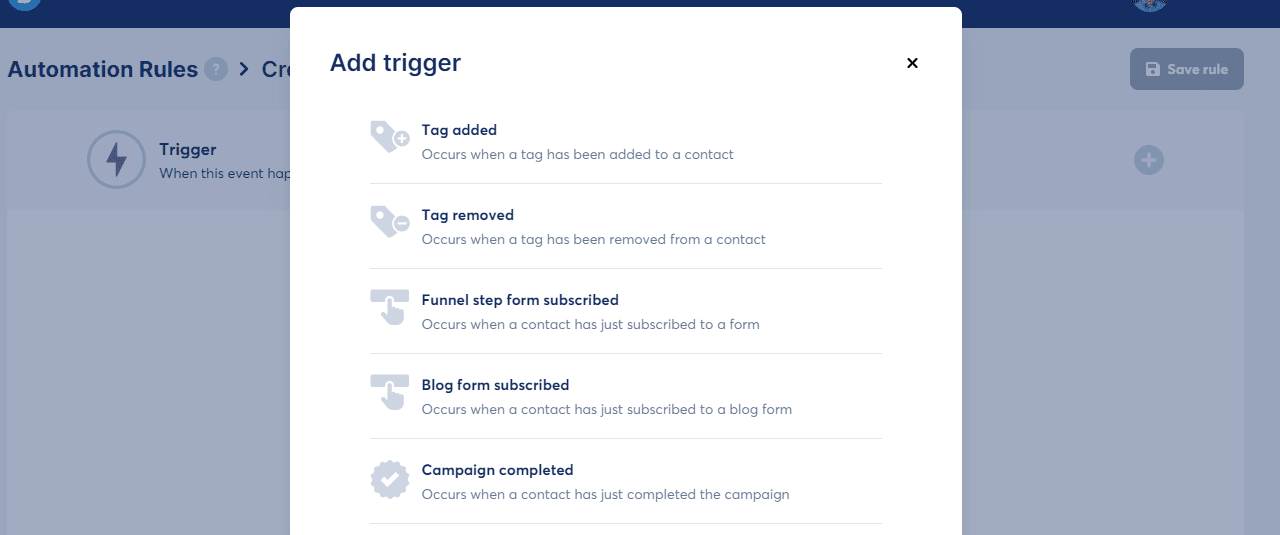The image size is (1280, 535).
Task: Click the Funnel step form subscribed hand icon
Action: pos(389,307)
